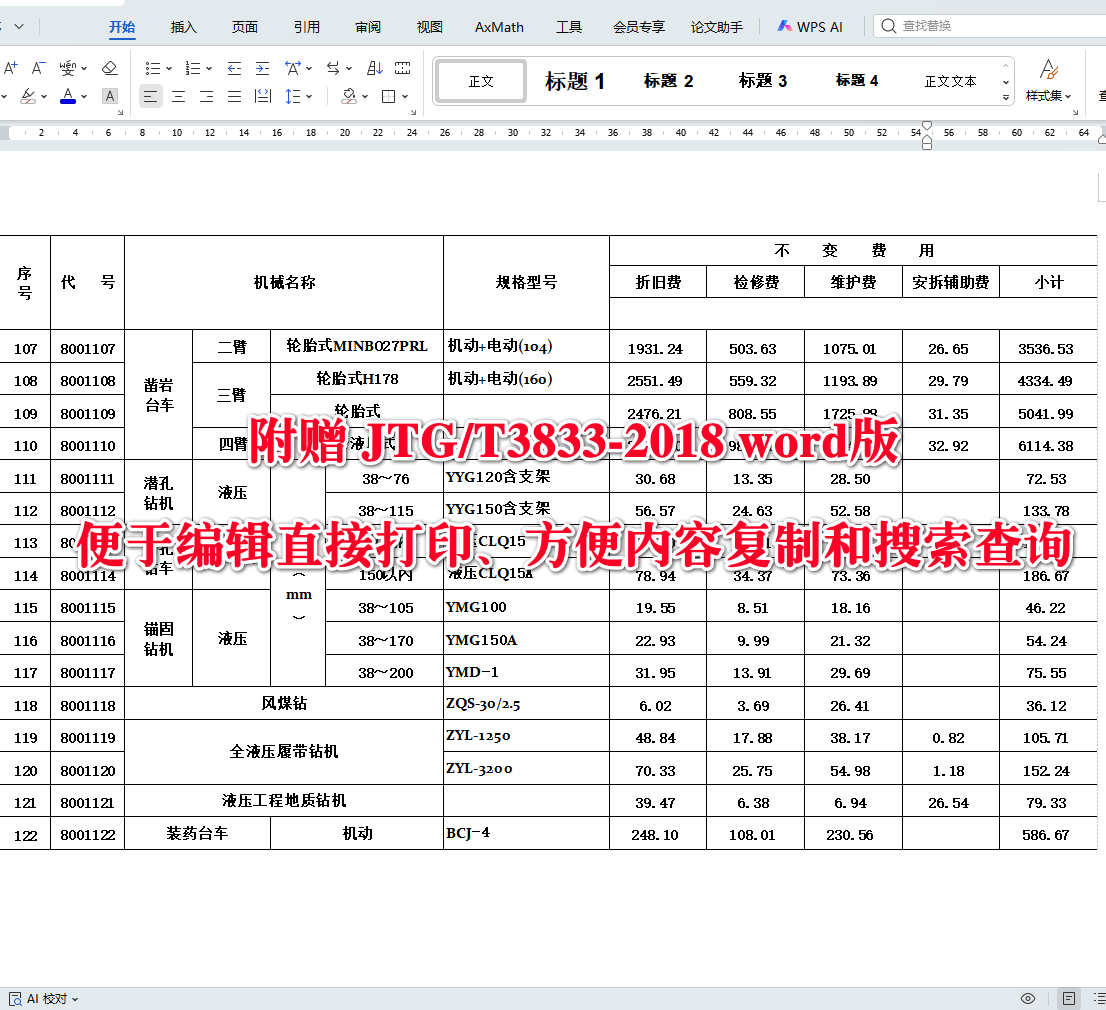
Task: Open the 页面 (Page) tab
Action: [x=245, y=27]
